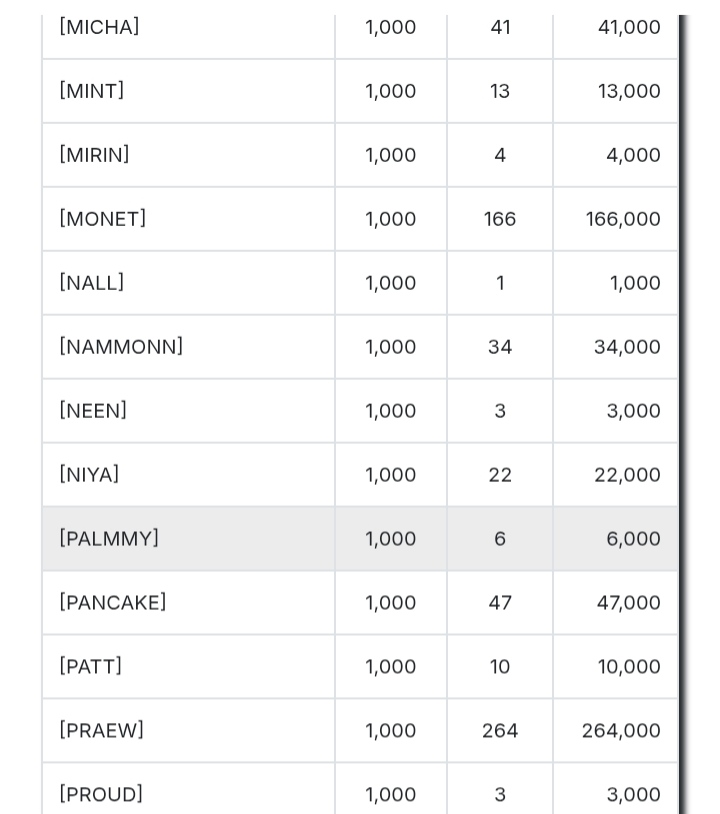This screenshot has width=720, height=814.
Task: Click the quantity 41 in MICHA row
Action: click(x=501, y=27)
